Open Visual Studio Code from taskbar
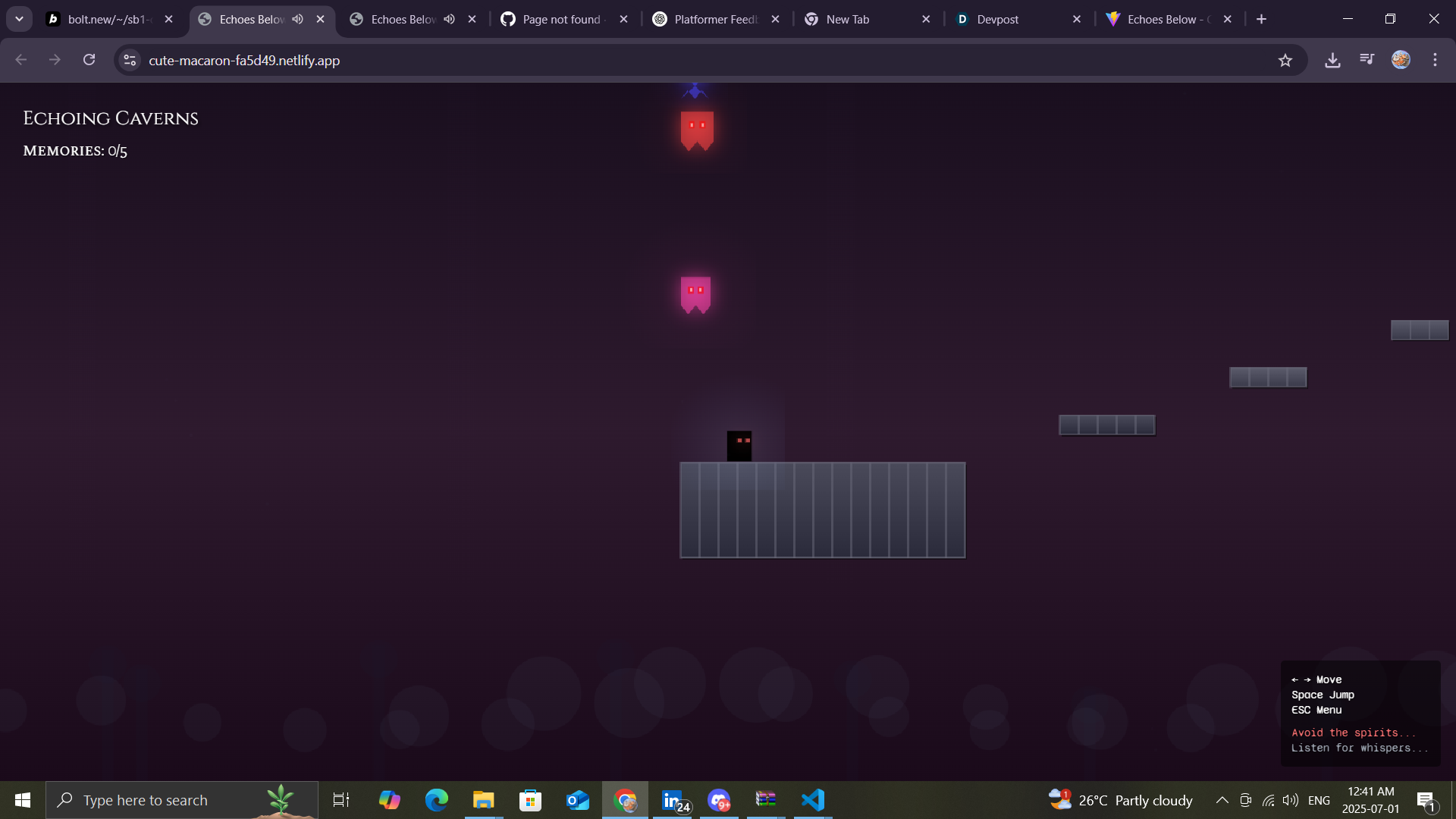1456x819 pixels. click(x=812, y=800)
